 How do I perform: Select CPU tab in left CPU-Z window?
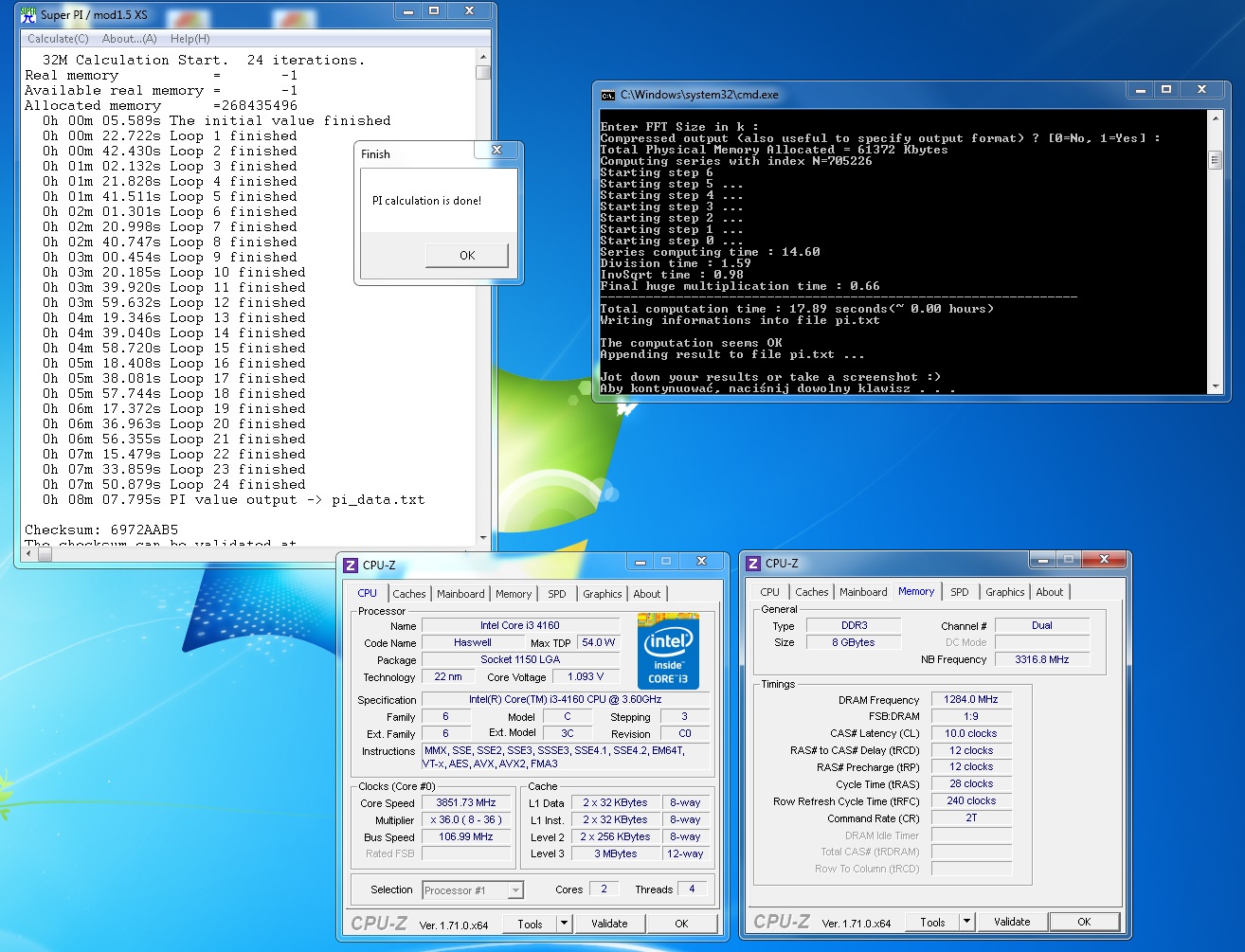click(x=368, y=593)
